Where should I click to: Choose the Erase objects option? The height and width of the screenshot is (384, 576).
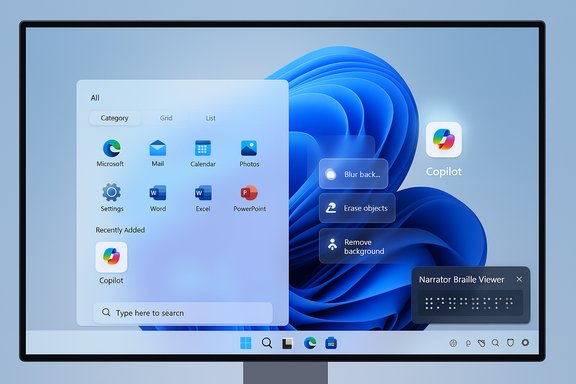pyautogui.click(x=357, y=208)
